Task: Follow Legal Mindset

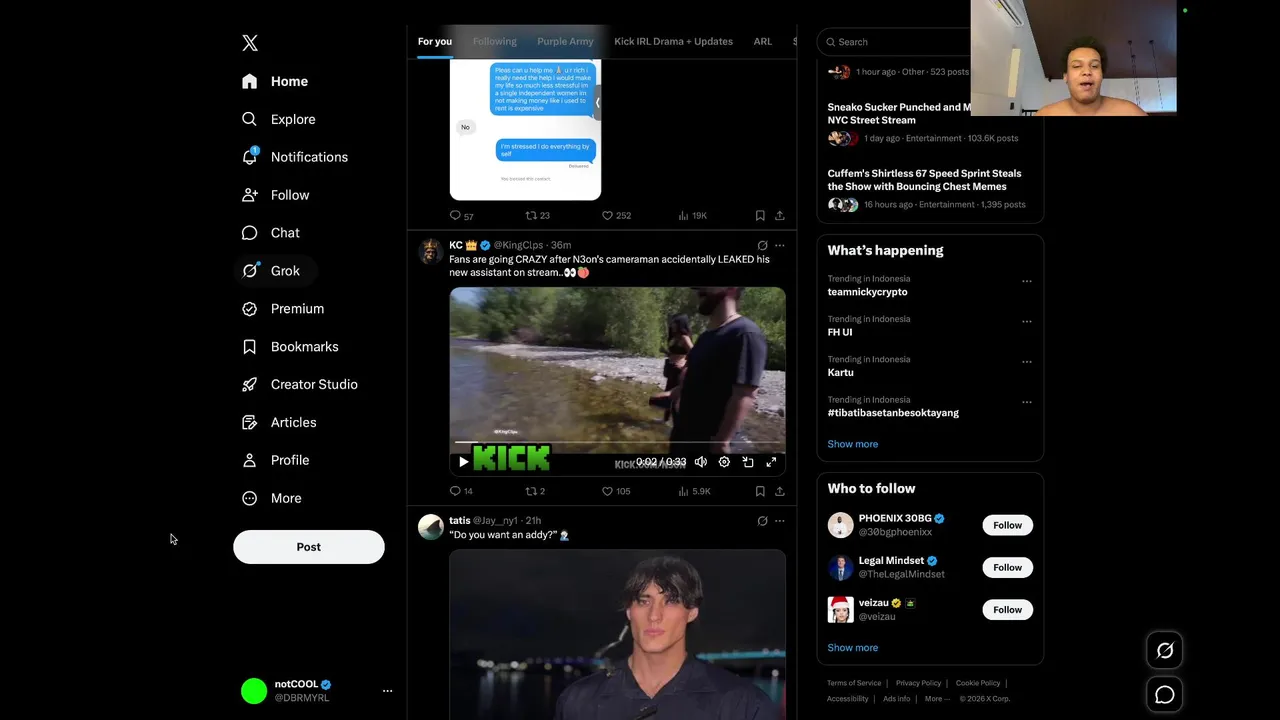Action: [x=1007, y=567]
